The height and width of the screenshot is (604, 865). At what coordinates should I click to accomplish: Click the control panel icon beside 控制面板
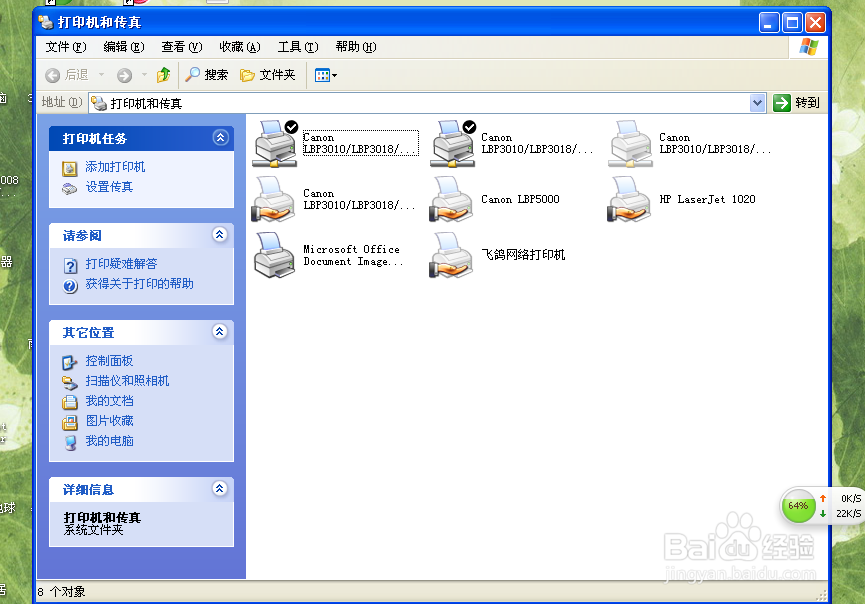point(70,362)
